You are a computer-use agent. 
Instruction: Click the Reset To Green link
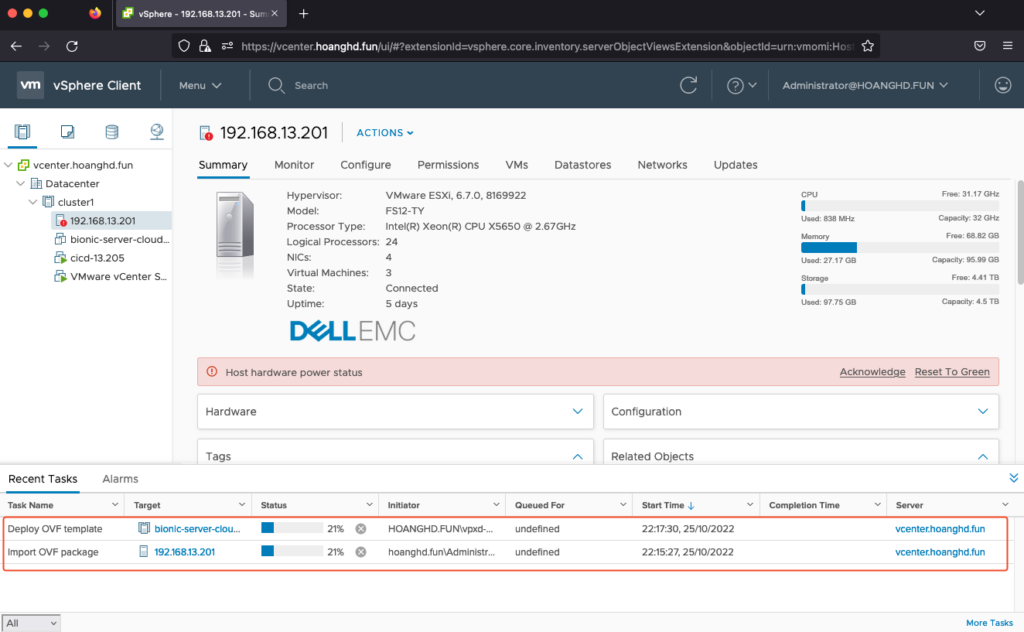point(952,371)
